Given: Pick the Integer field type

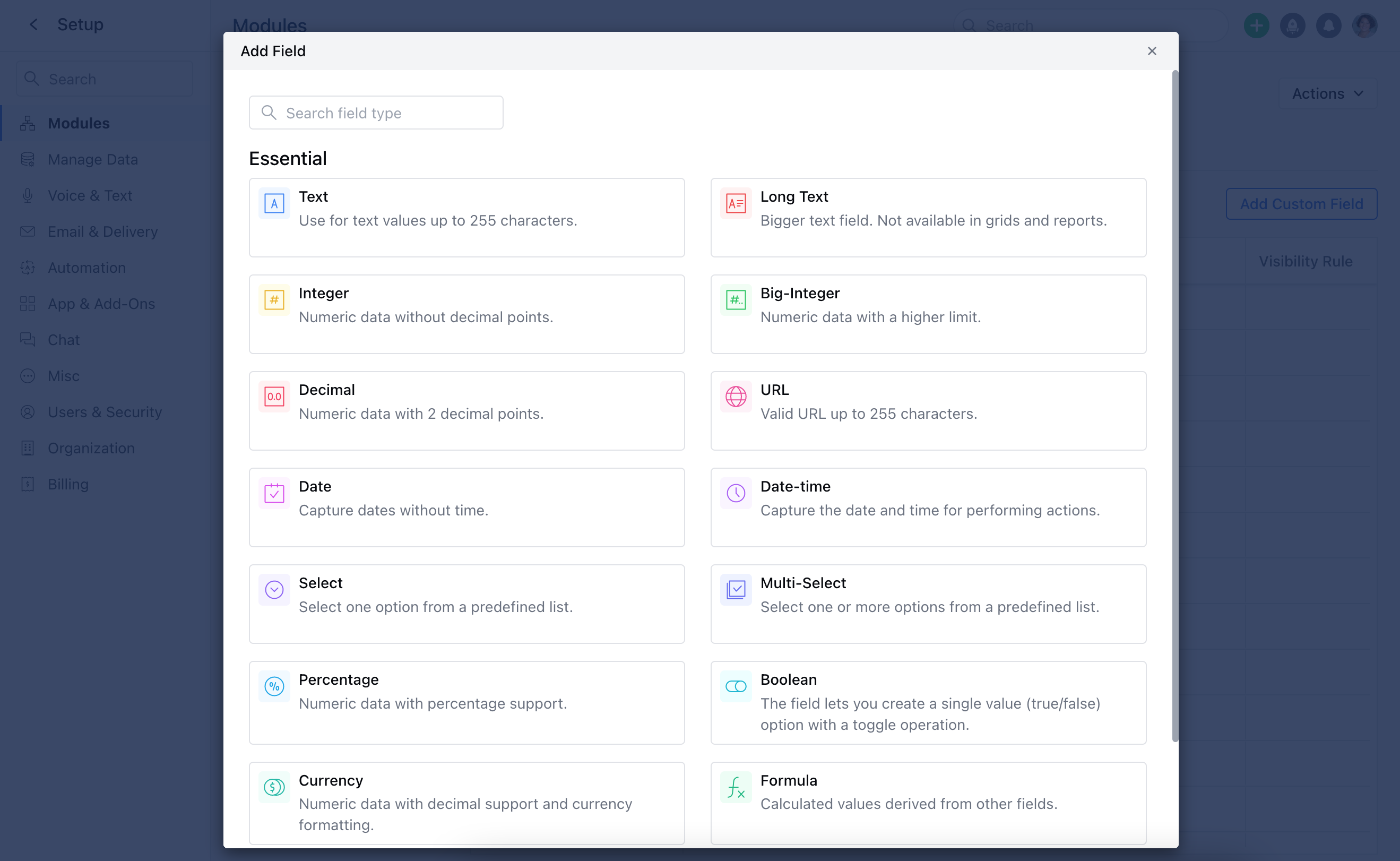Looking at the screenshot, I should point(466,314).
